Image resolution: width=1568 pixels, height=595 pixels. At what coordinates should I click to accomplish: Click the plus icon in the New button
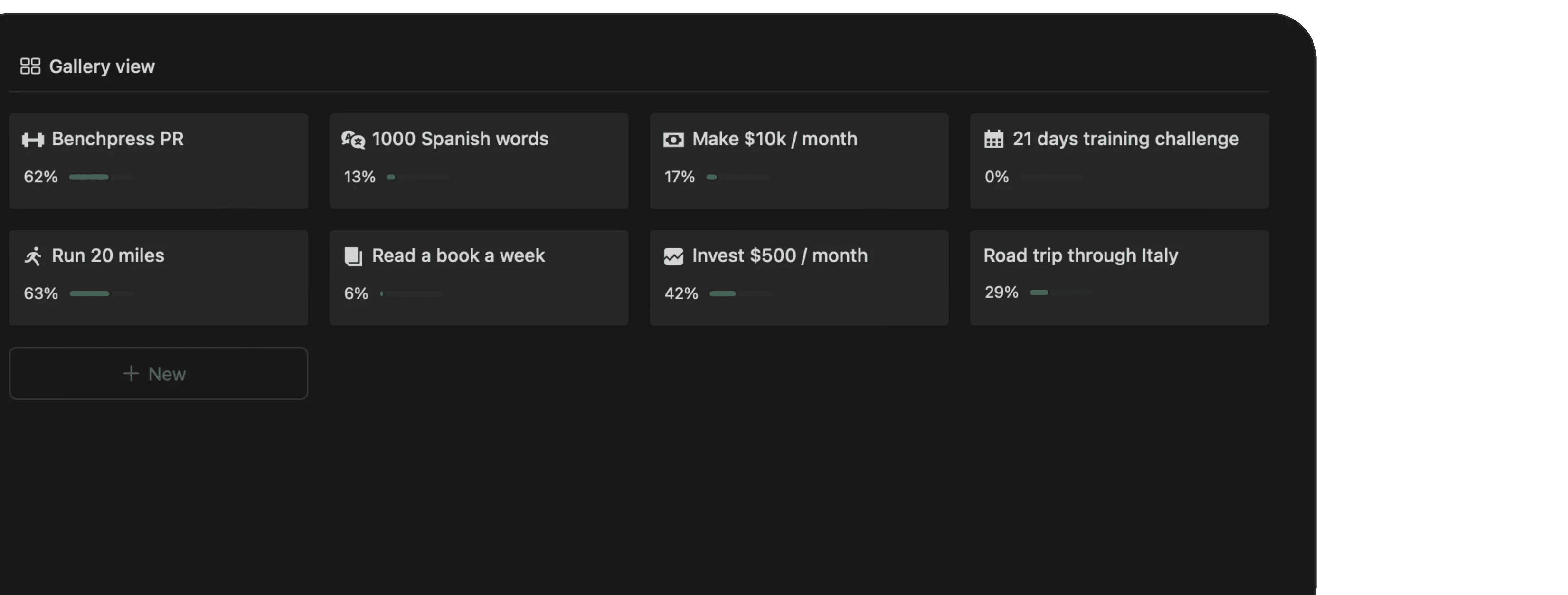(x=131, y=373)
